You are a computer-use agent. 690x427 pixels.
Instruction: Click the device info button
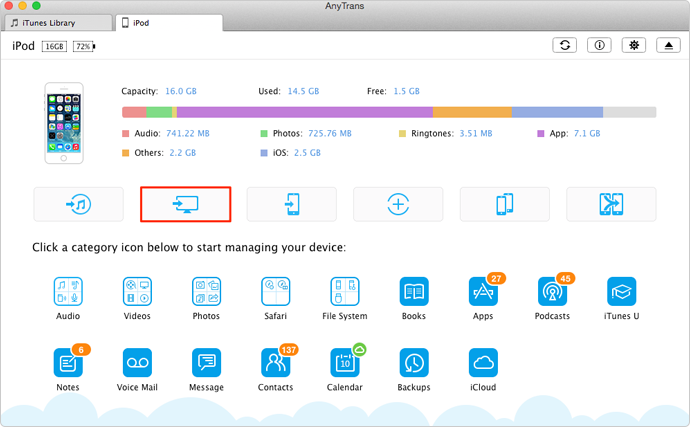pyautogui.click(x=599, y=45)
